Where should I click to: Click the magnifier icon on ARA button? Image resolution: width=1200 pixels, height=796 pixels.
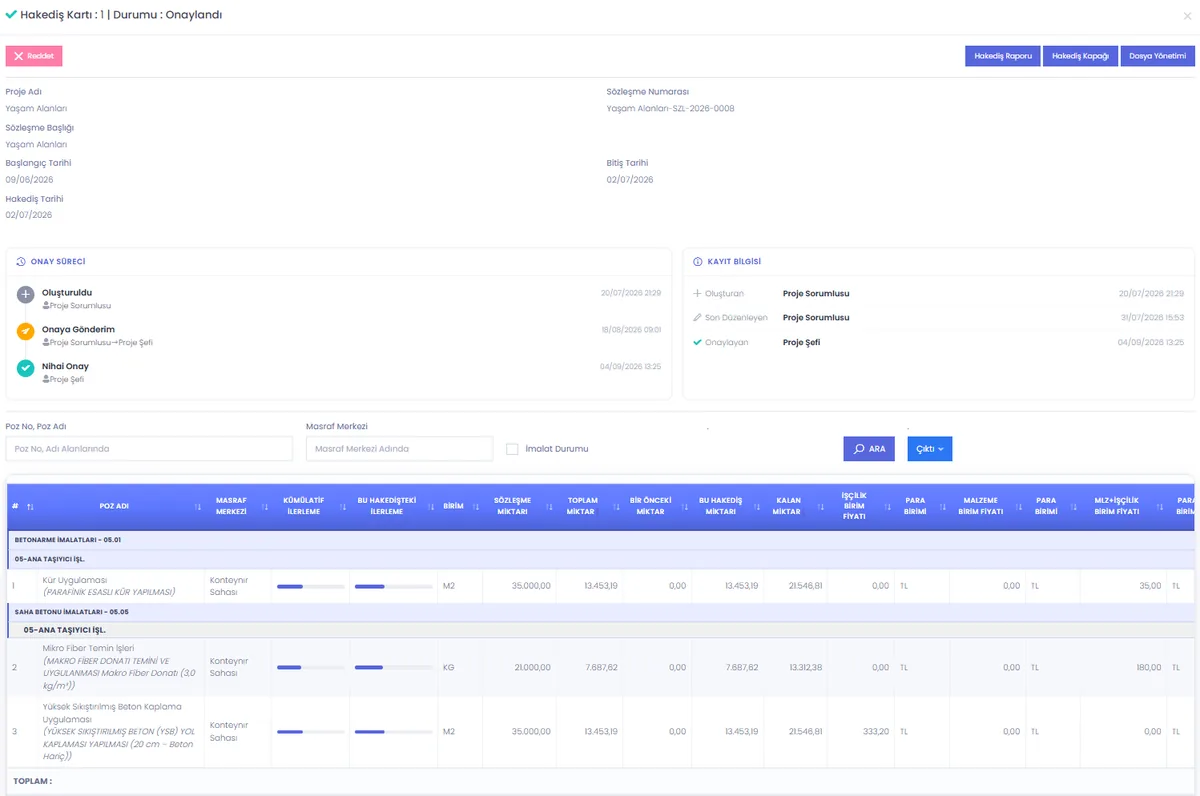tap(859, 449)
